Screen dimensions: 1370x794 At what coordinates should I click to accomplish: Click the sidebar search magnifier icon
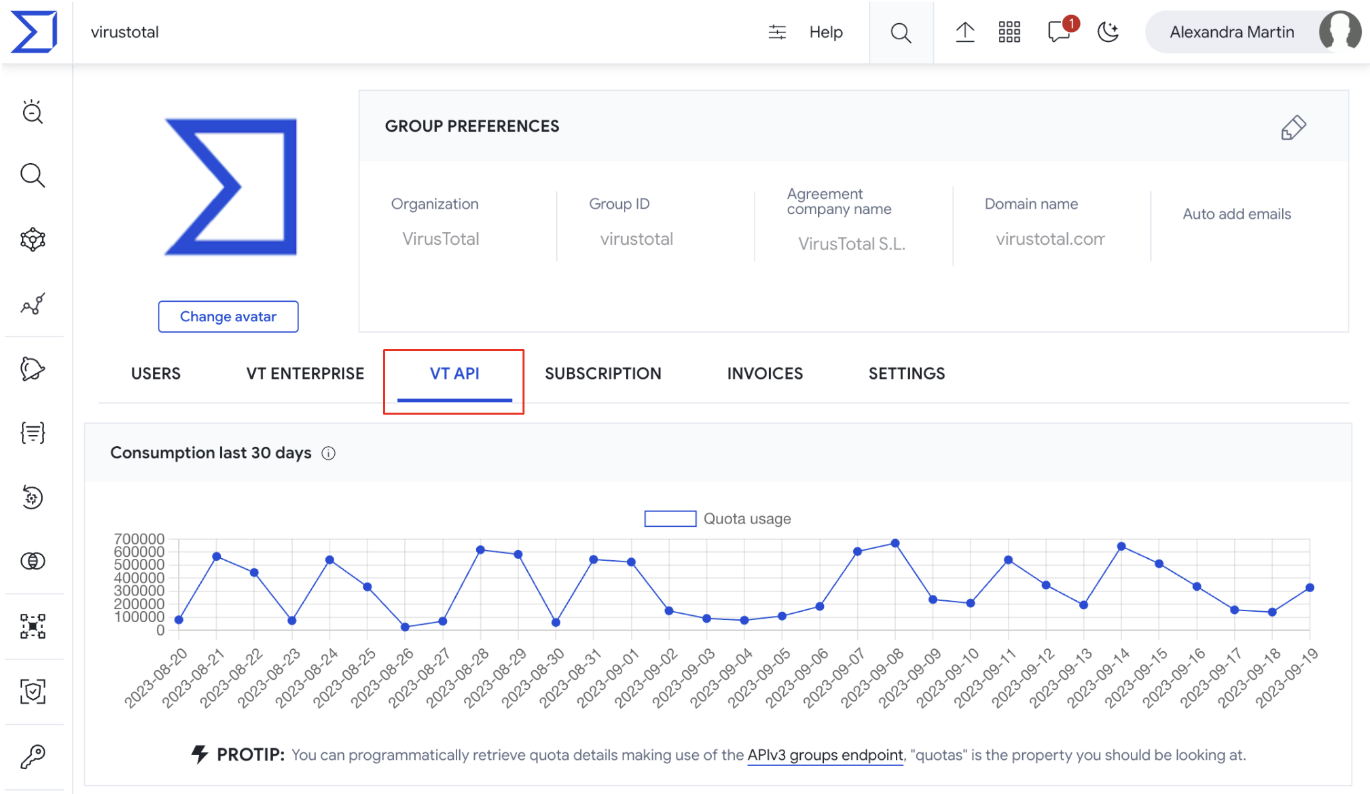[33, 176]
